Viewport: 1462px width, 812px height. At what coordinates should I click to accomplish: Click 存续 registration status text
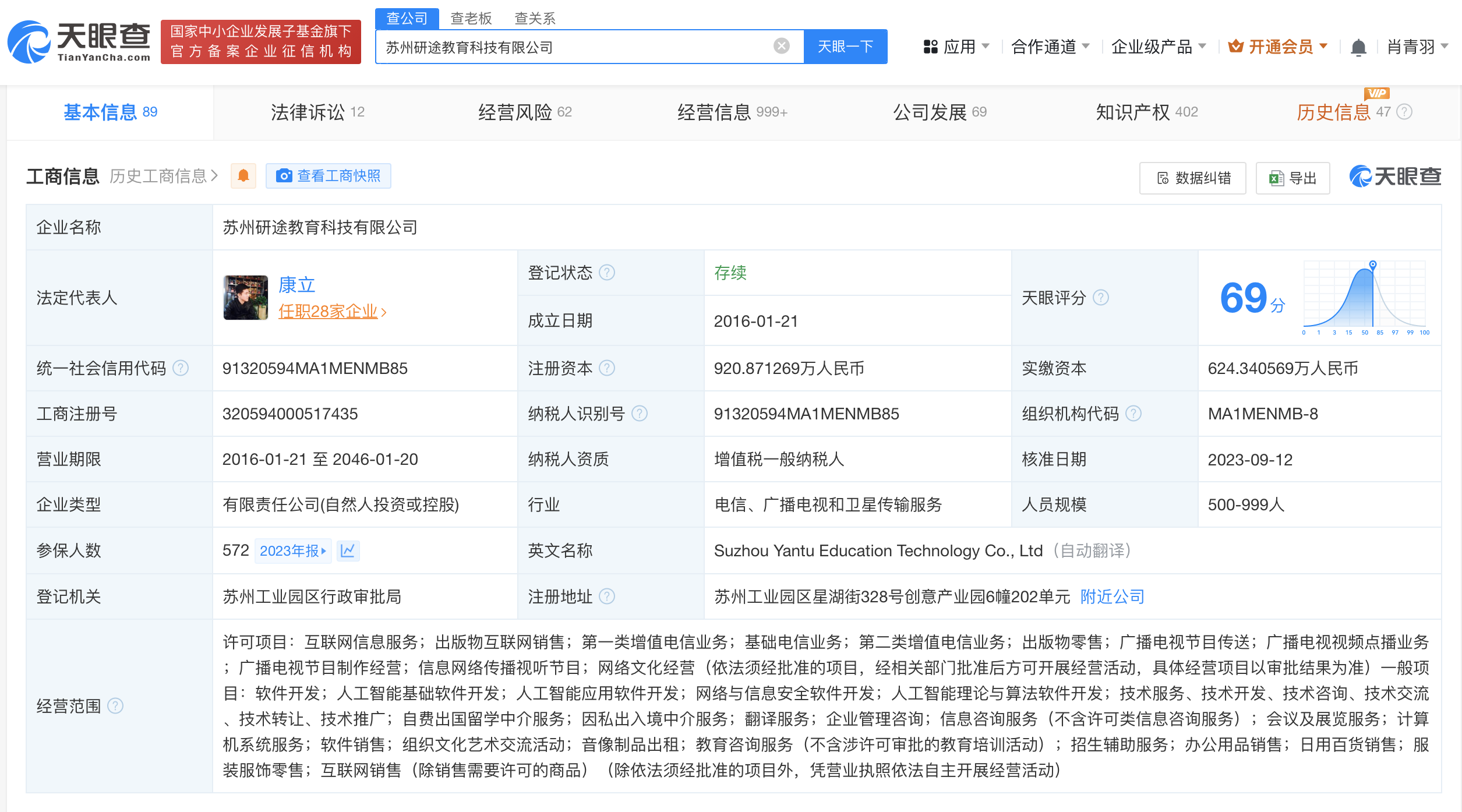(730, 273)
